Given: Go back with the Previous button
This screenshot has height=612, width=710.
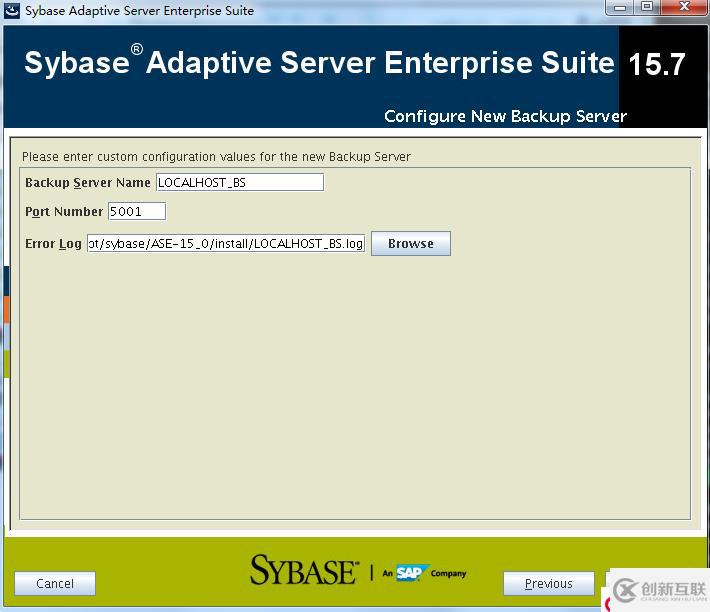Looking at the screenshot, I should pyautogui.click(x=548, y=583).
